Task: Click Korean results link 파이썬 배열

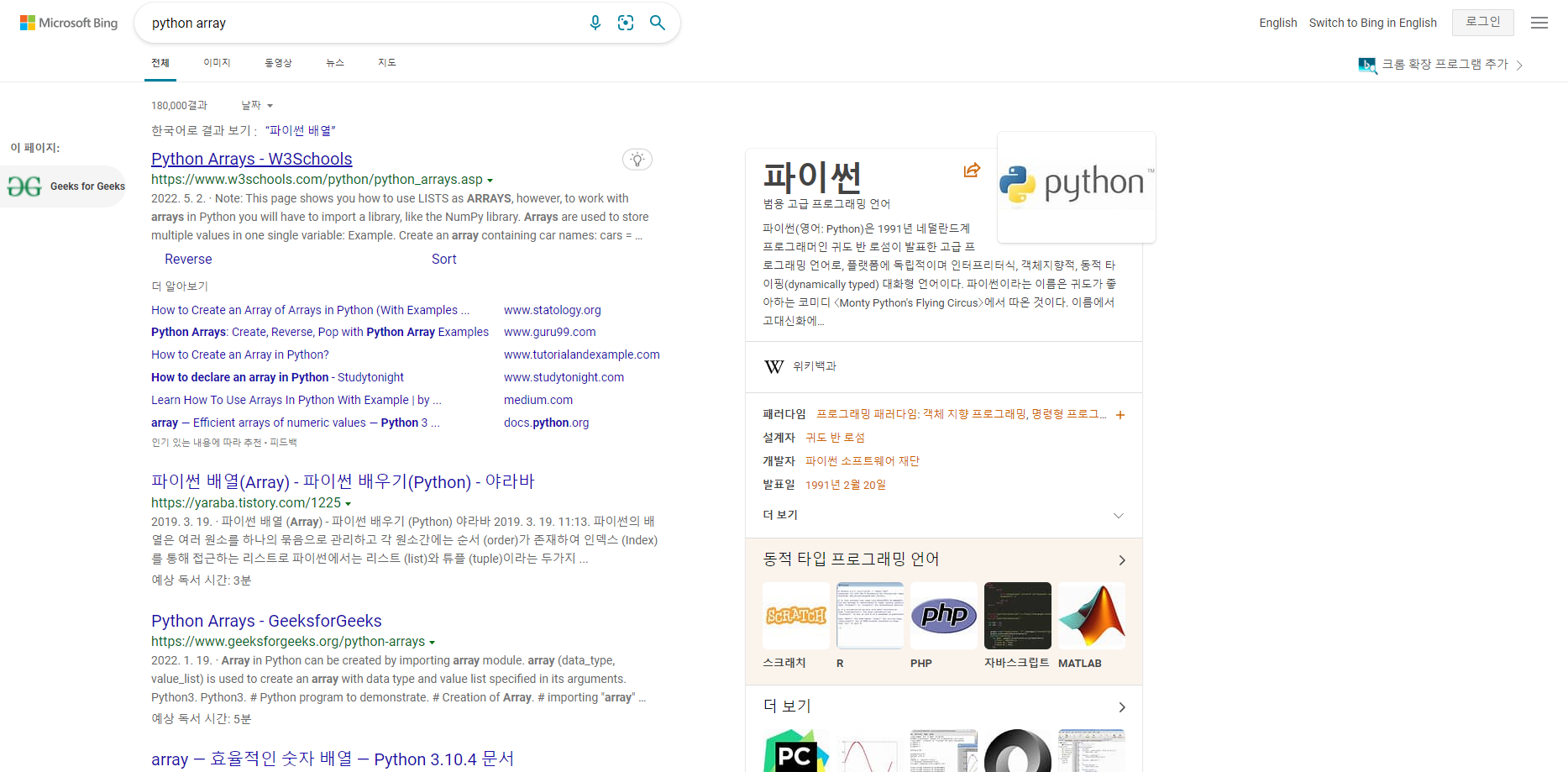Action: 300,130
